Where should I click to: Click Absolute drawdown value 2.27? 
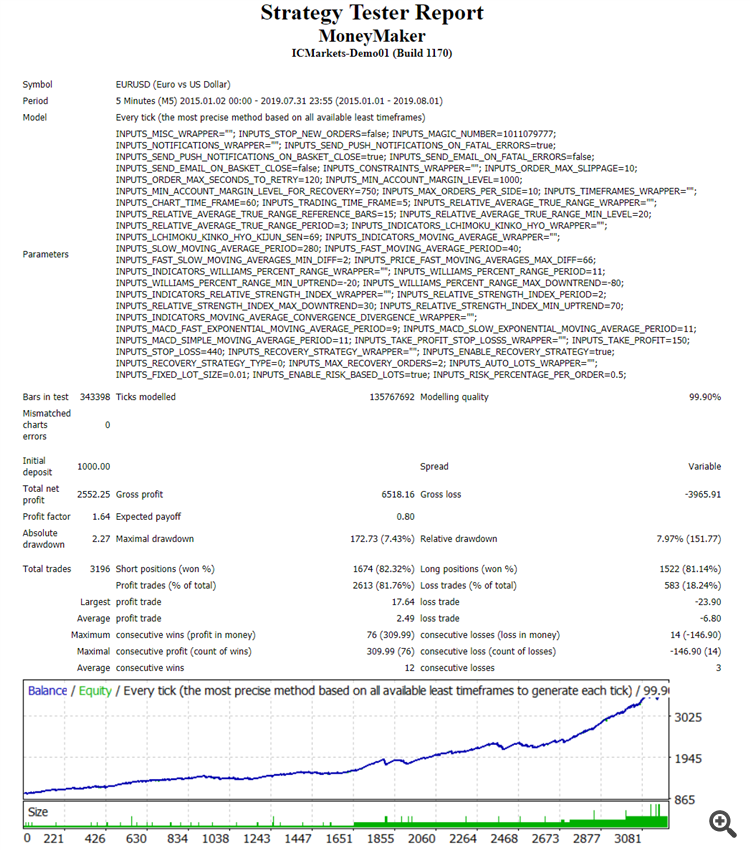pos(101,539)
